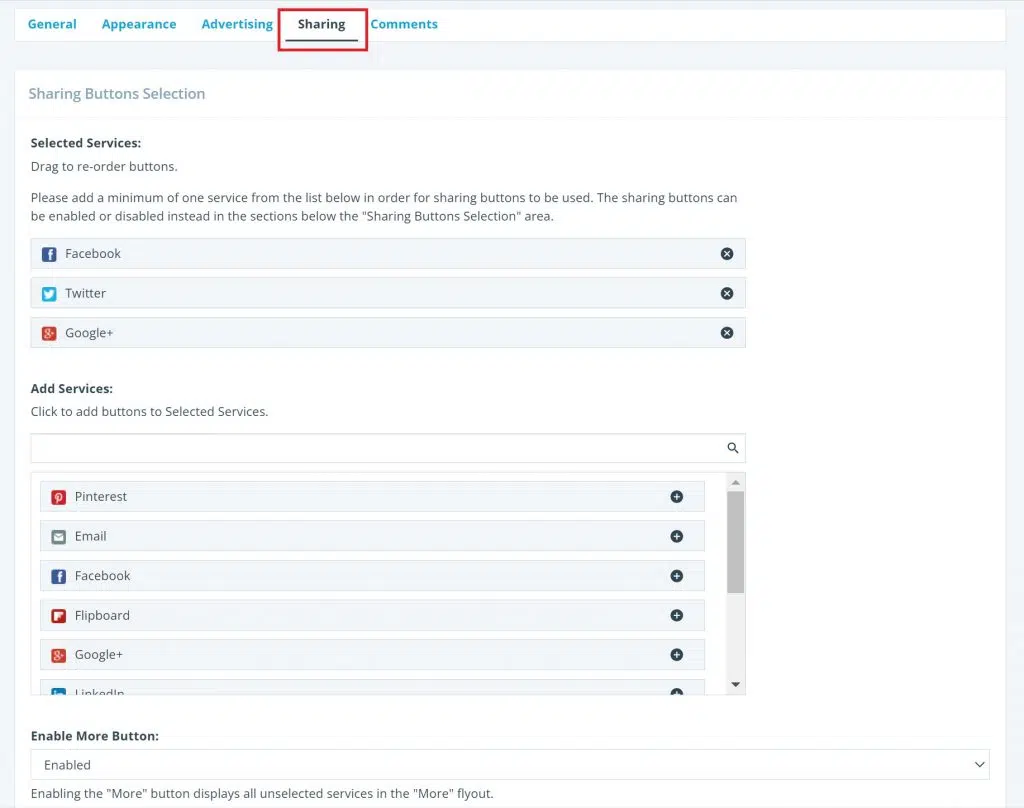Open the Appearance tab
Viewport: 1024px width, 808px height.
(x=139, y=24)
